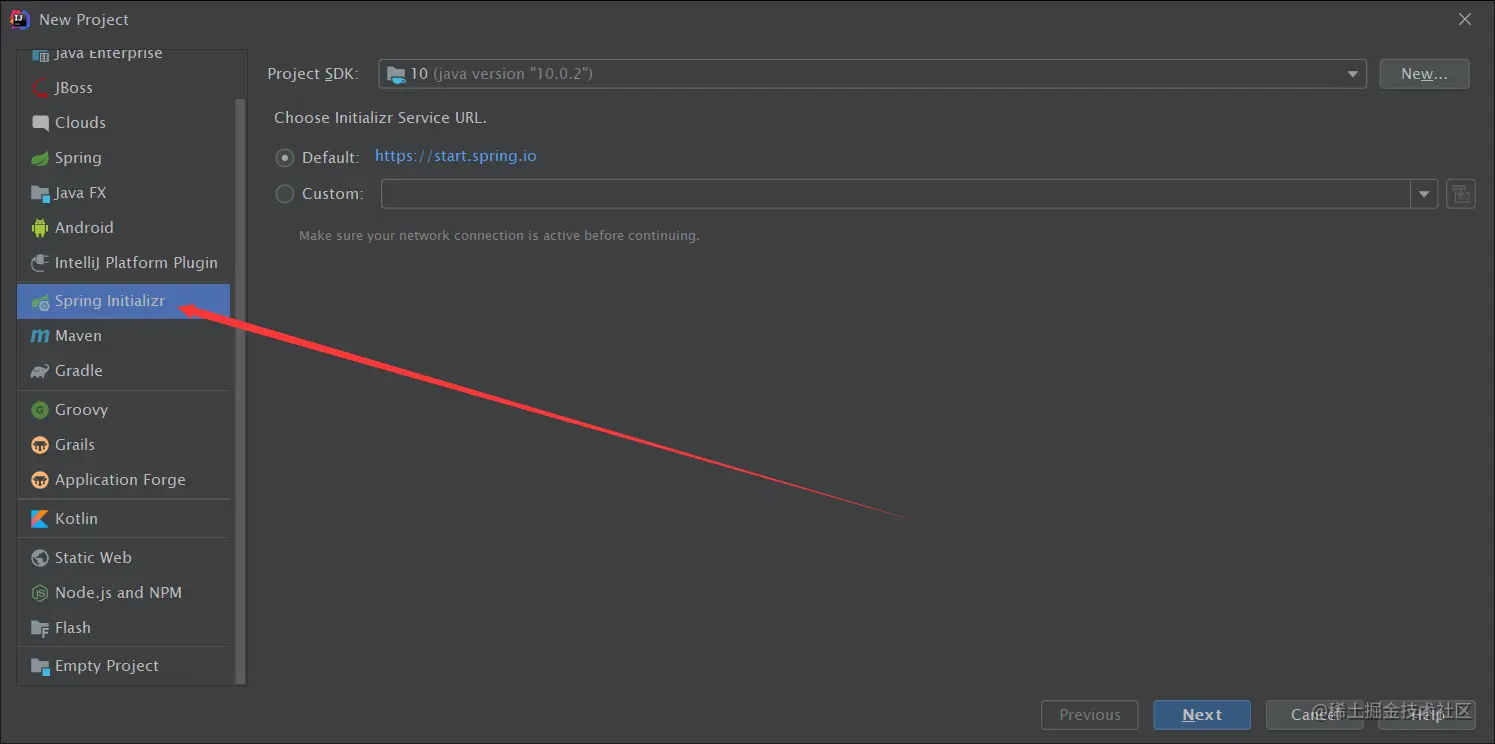Select the Custom URL radio button
Image resolution: width=1495 pixels, height=744 pixels.
[x=285, y=194]
